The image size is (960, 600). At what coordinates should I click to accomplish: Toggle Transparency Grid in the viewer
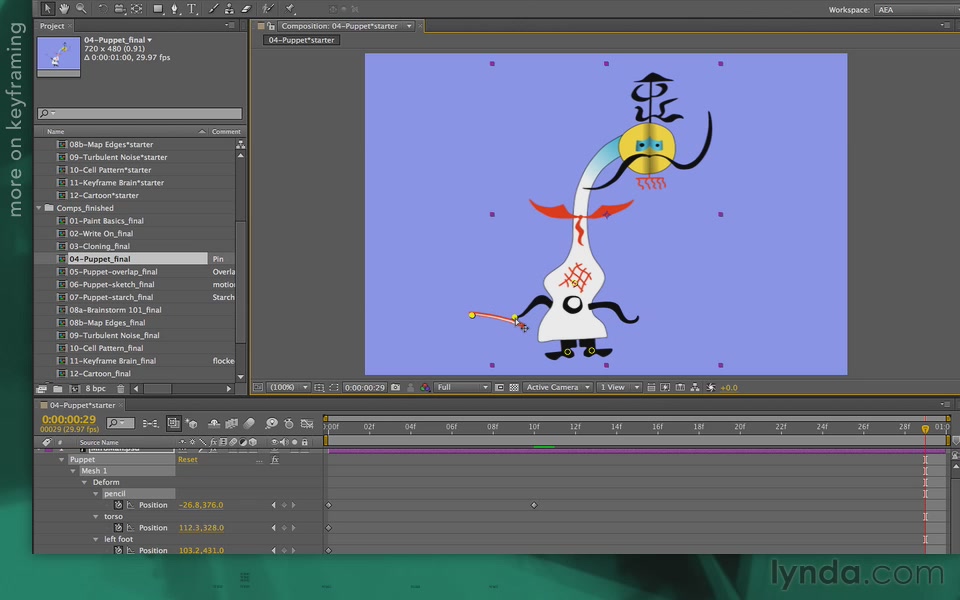(514, 387)
